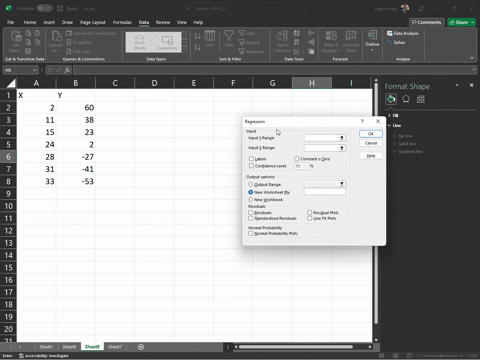Select the Stocks data type

point(140,42)
